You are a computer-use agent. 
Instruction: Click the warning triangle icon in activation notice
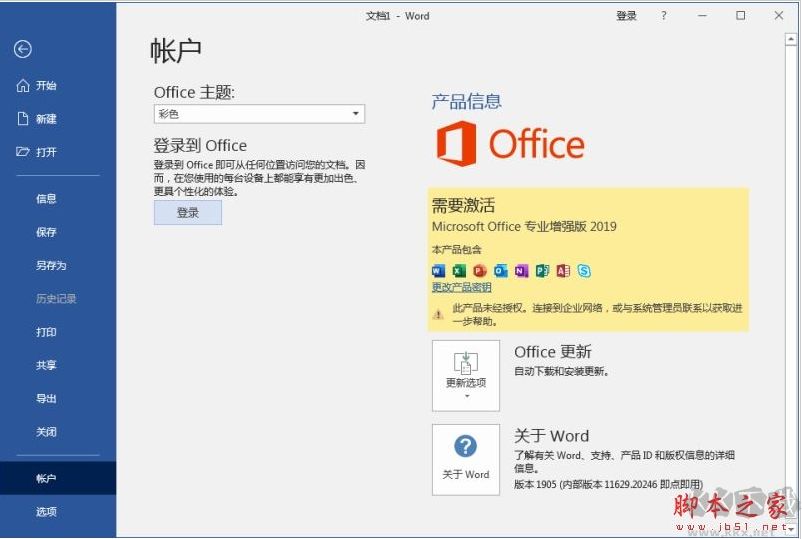(x=438, y=314)
